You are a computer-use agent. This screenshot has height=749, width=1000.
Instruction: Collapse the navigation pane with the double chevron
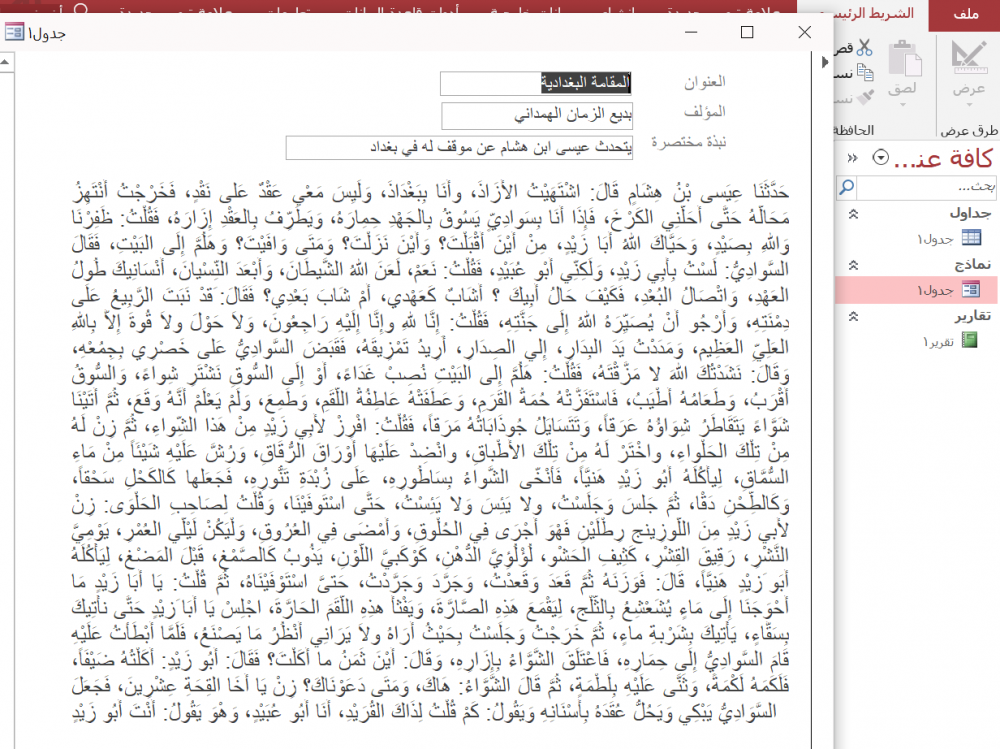pos(853,158)
